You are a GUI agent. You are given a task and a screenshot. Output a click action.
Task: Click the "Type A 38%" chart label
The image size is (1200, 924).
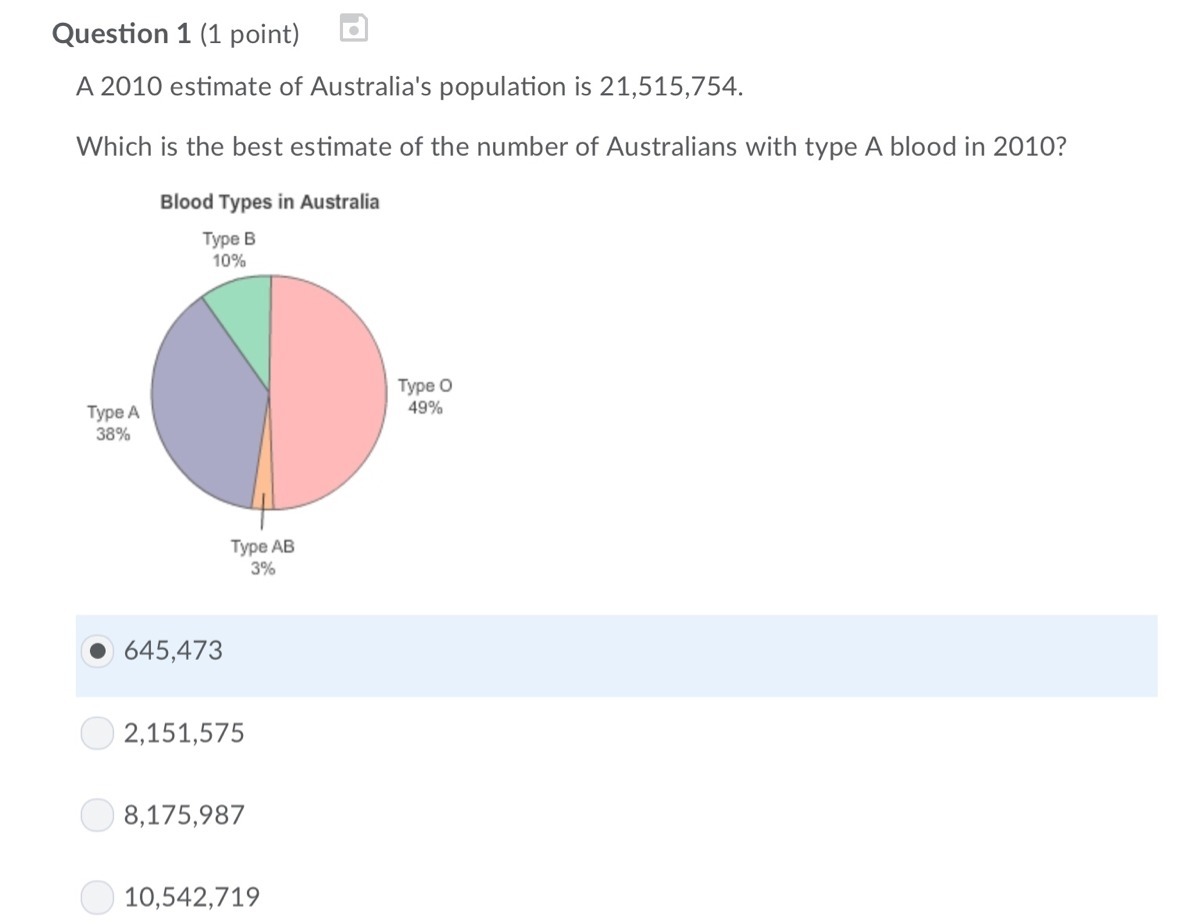tap(113, 423)
